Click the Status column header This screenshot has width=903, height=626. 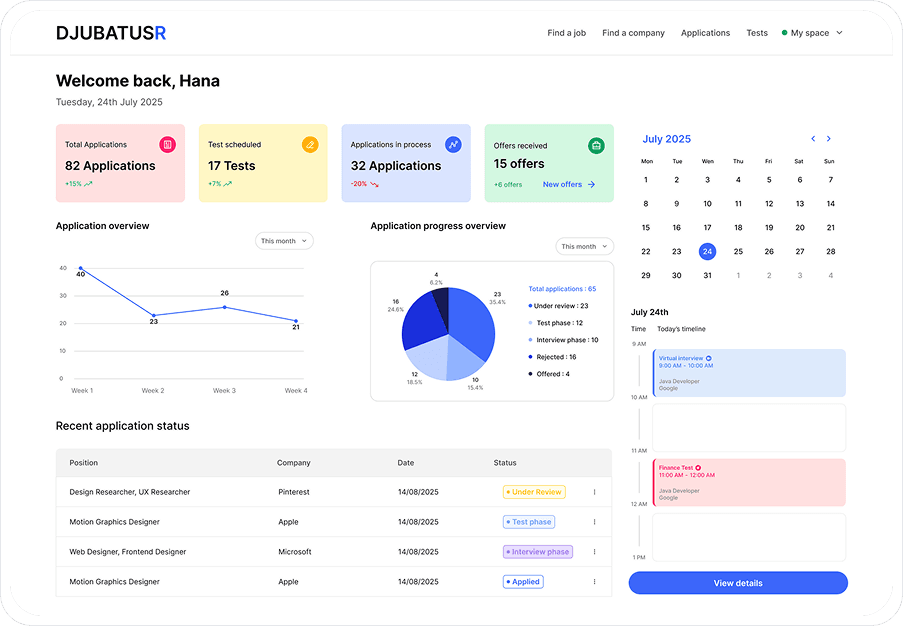(x=505, y=462)
